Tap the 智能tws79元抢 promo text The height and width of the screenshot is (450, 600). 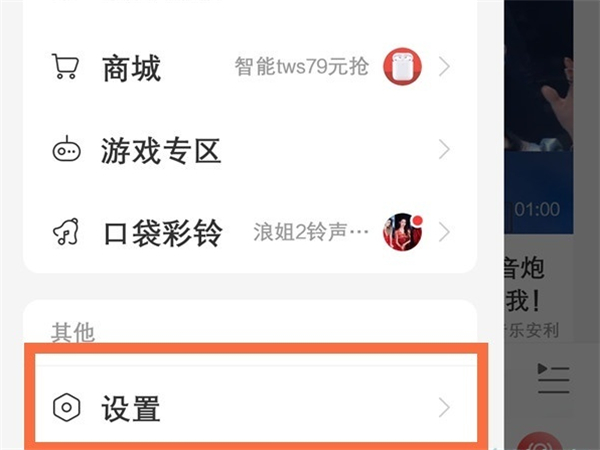pos(302,67)
